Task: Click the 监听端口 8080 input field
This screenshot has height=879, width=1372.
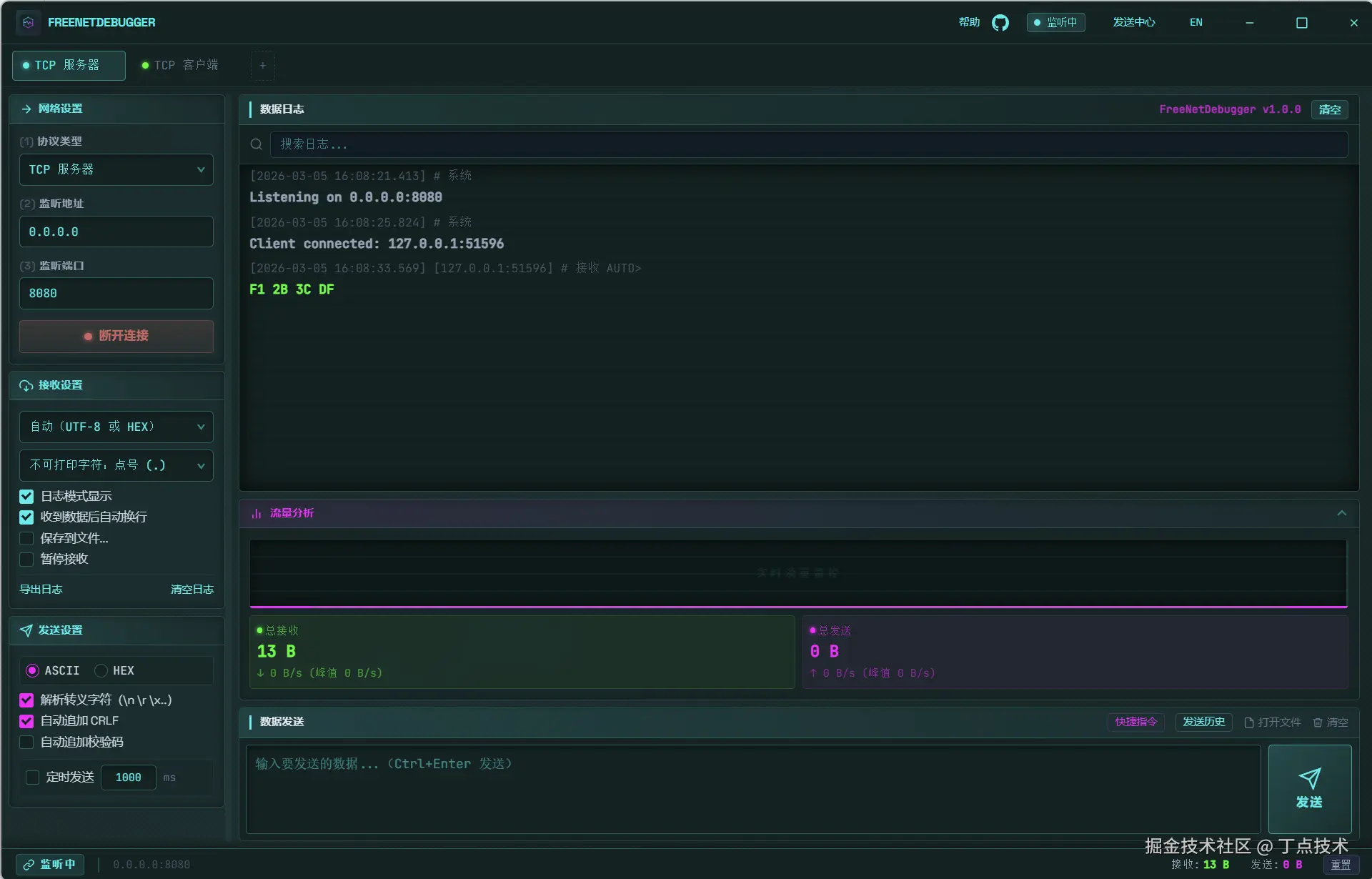Action: click(x=116, y=294)
